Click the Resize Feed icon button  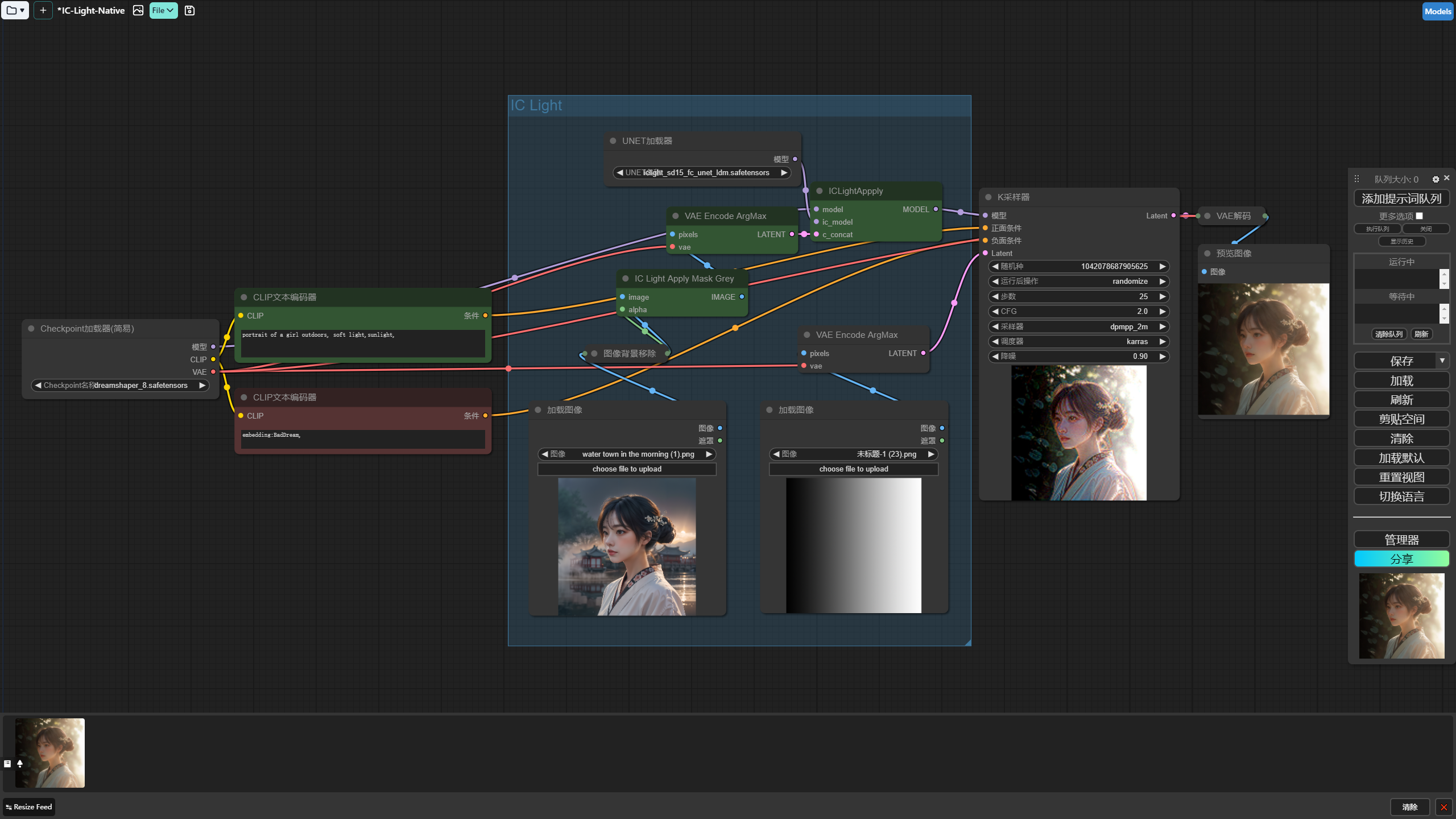(29, 807)
